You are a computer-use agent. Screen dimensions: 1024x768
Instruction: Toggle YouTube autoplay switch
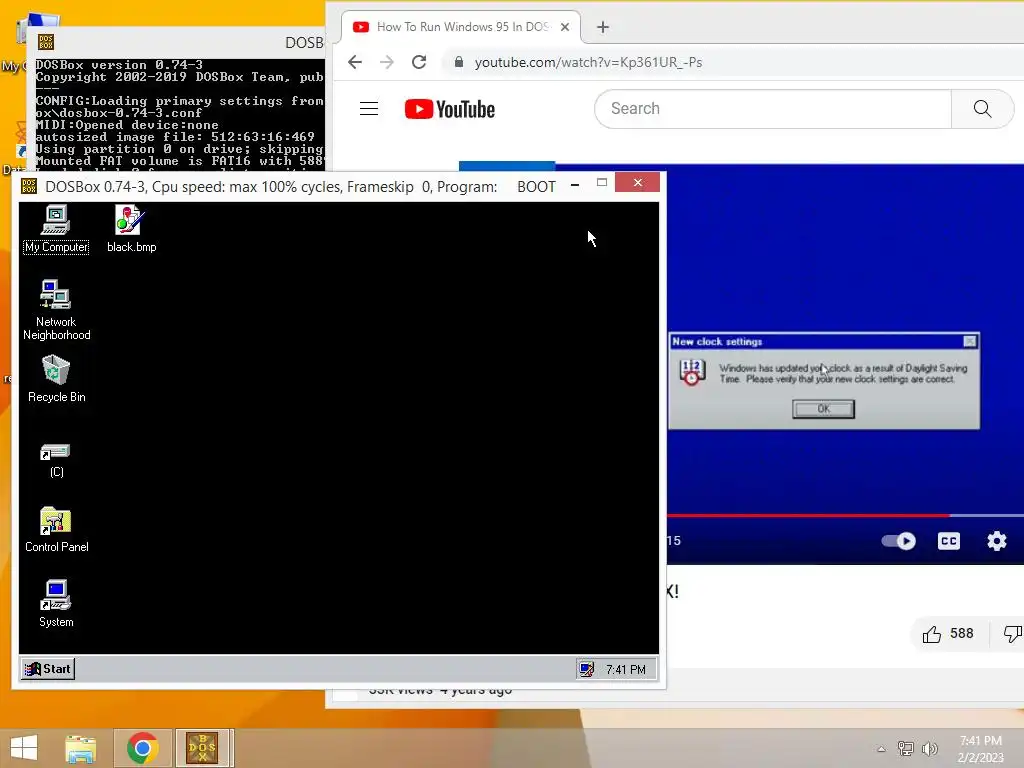click(x=899, y=541)
